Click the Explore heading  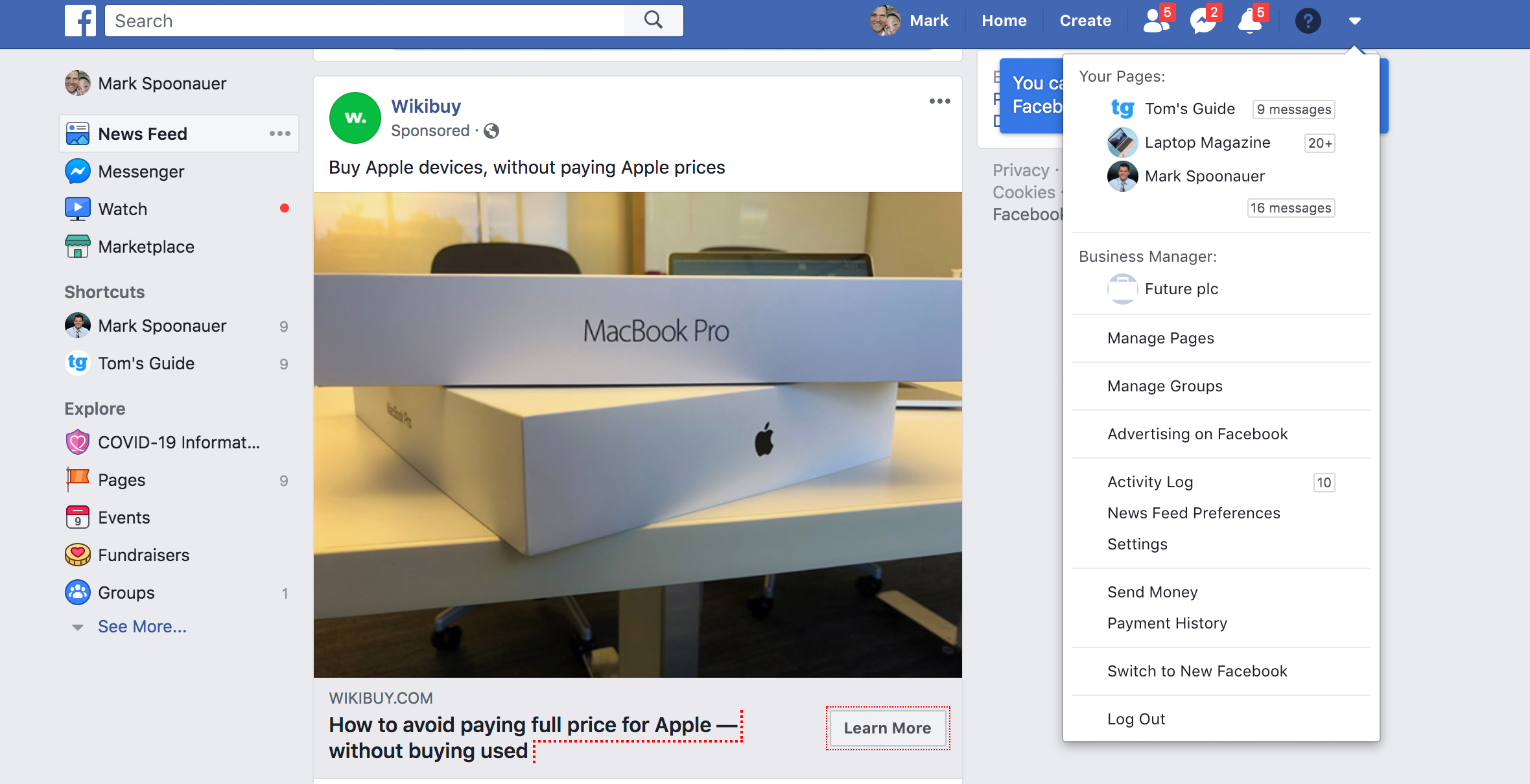[x=95, y=408]
